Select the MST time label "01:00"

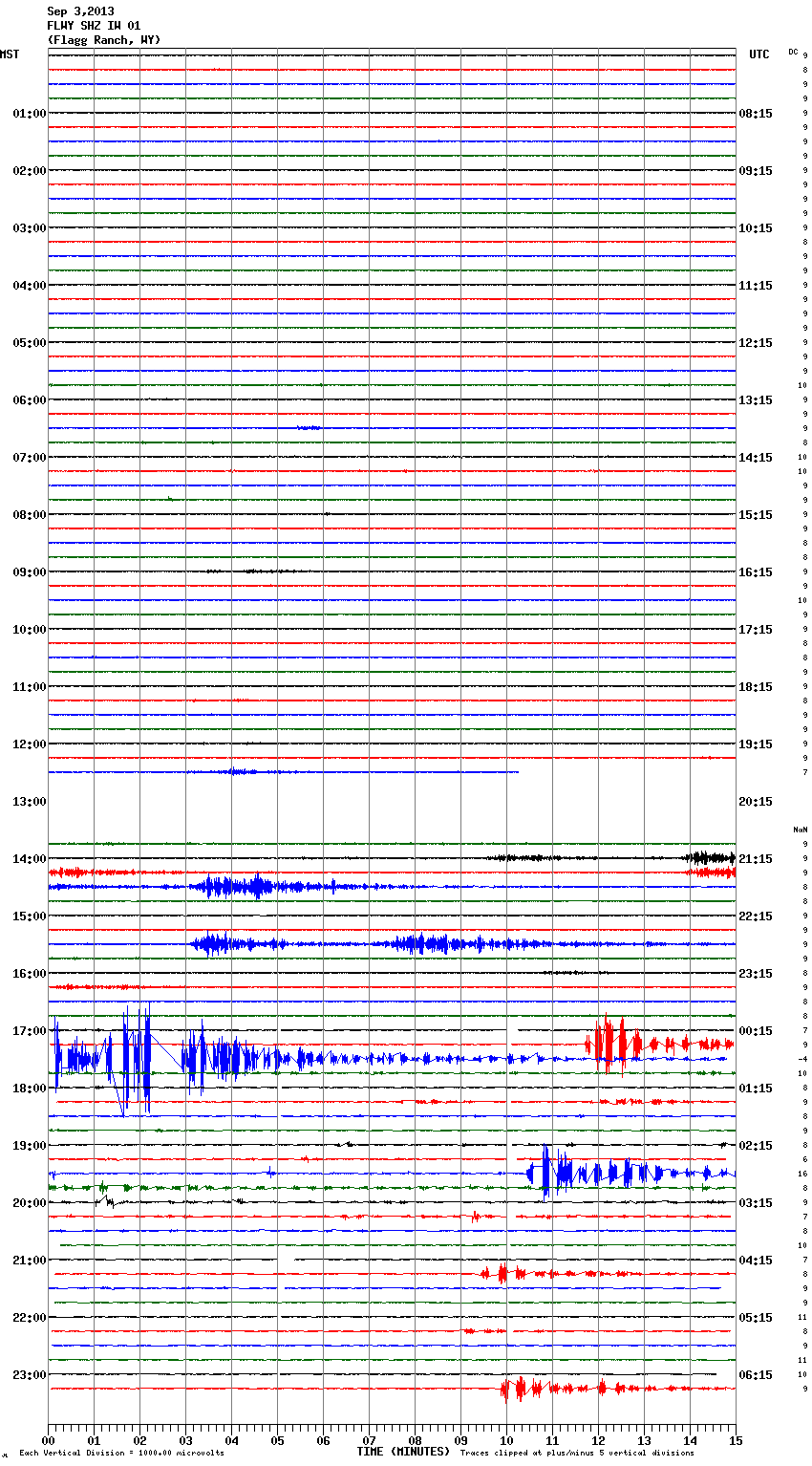pyautogui.click(x=30, y=114)
